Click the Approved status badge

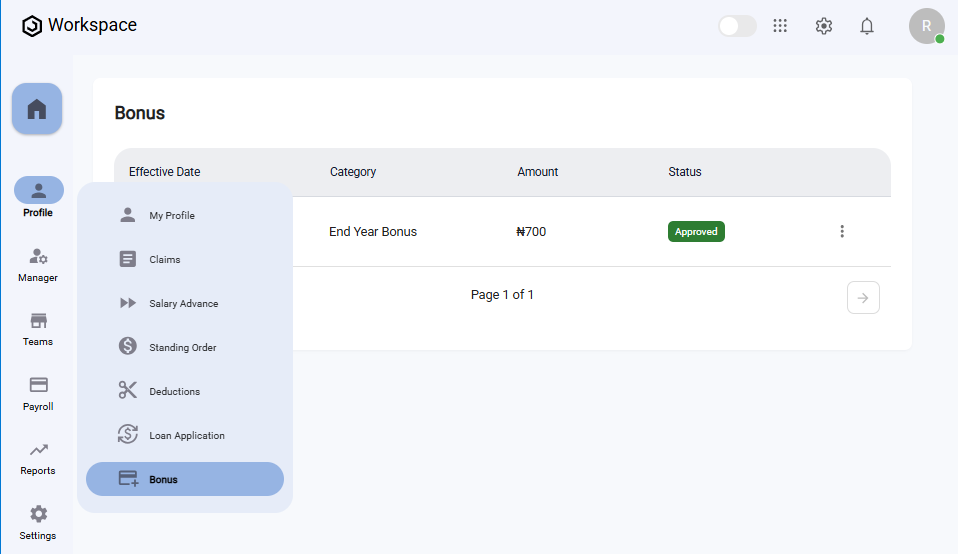[696, 232]
